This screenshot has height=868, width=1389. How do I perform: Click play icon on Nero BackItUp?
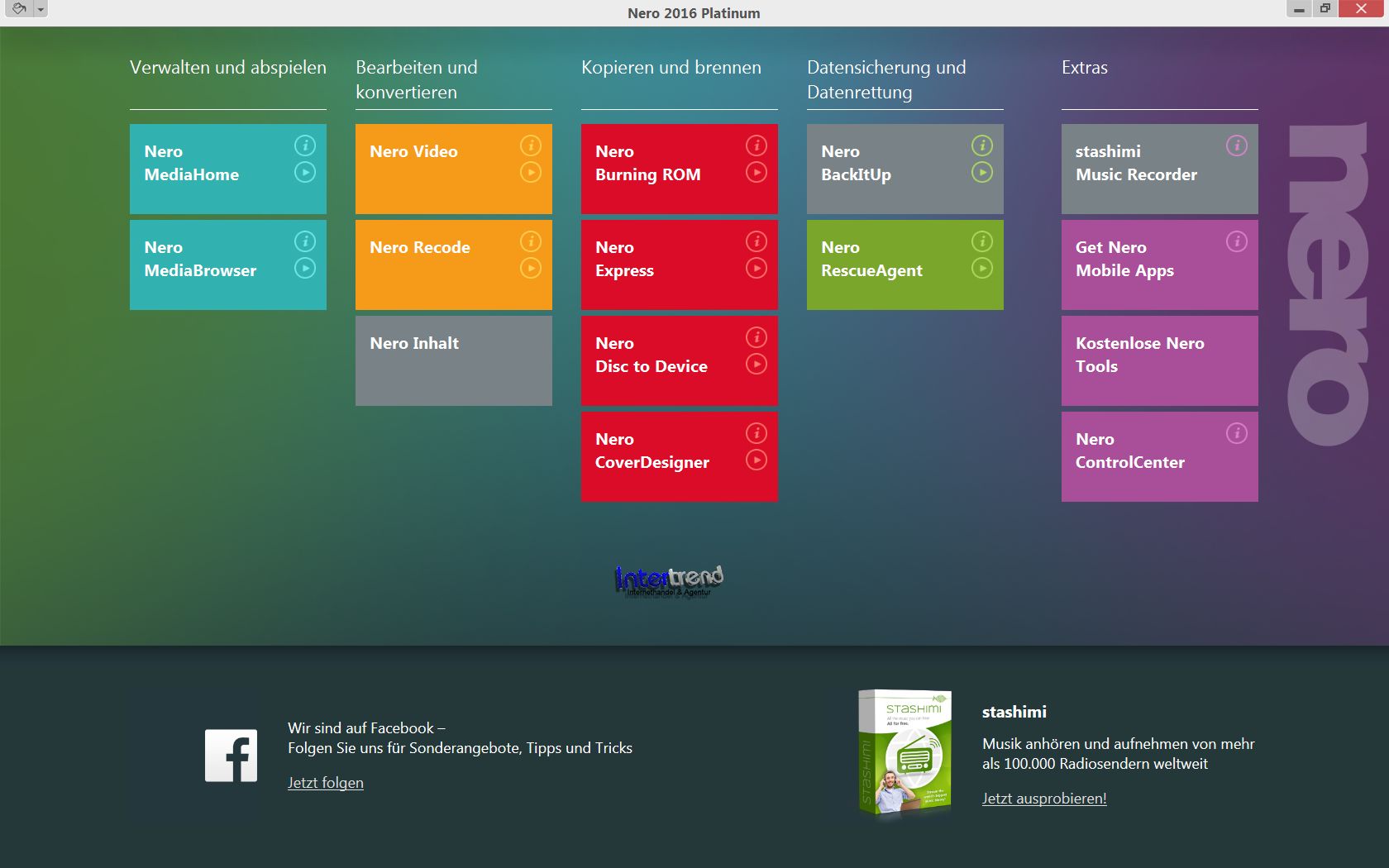[982, 172]
